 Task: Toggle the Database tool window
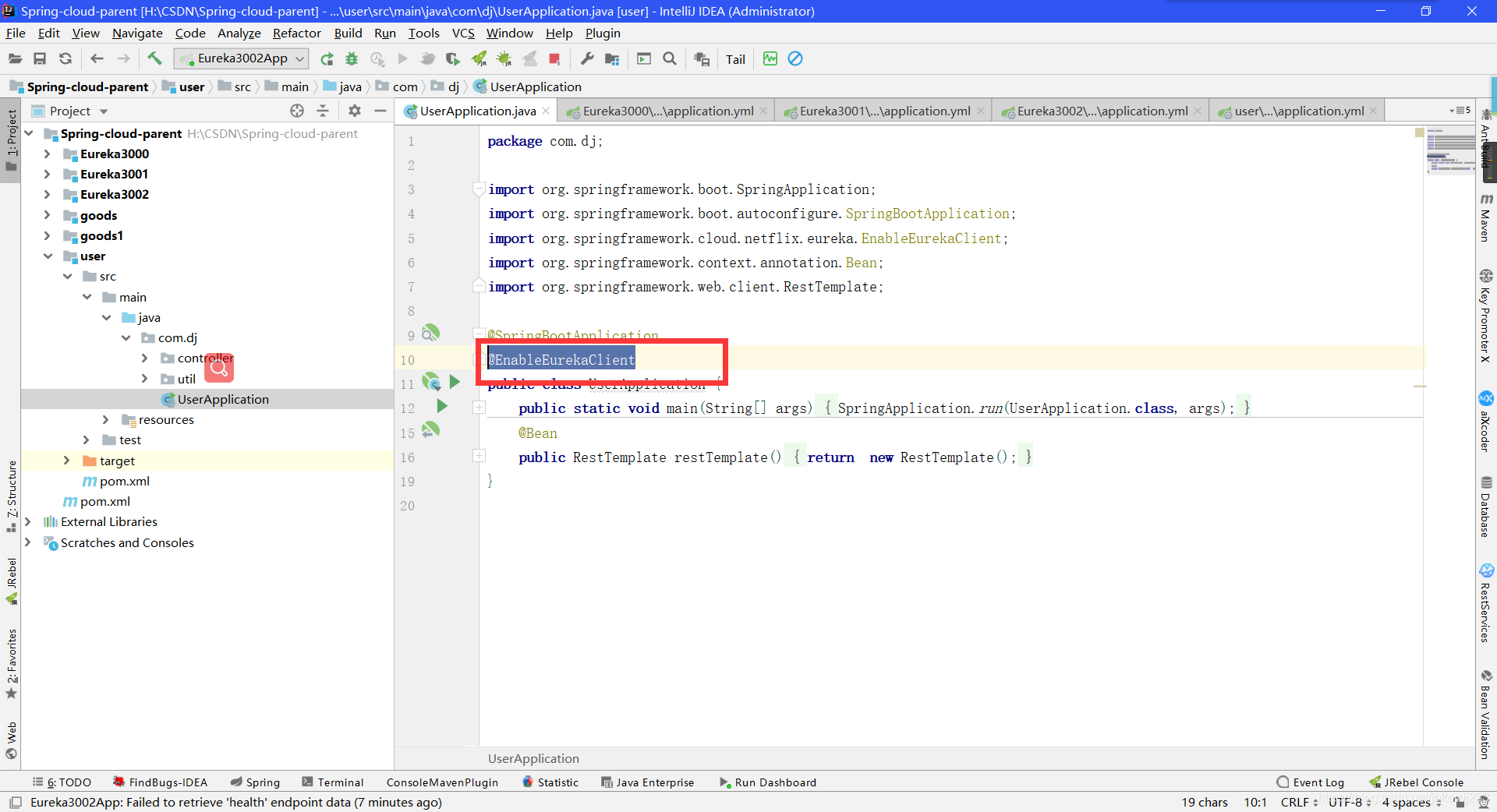pos(1486,507)
